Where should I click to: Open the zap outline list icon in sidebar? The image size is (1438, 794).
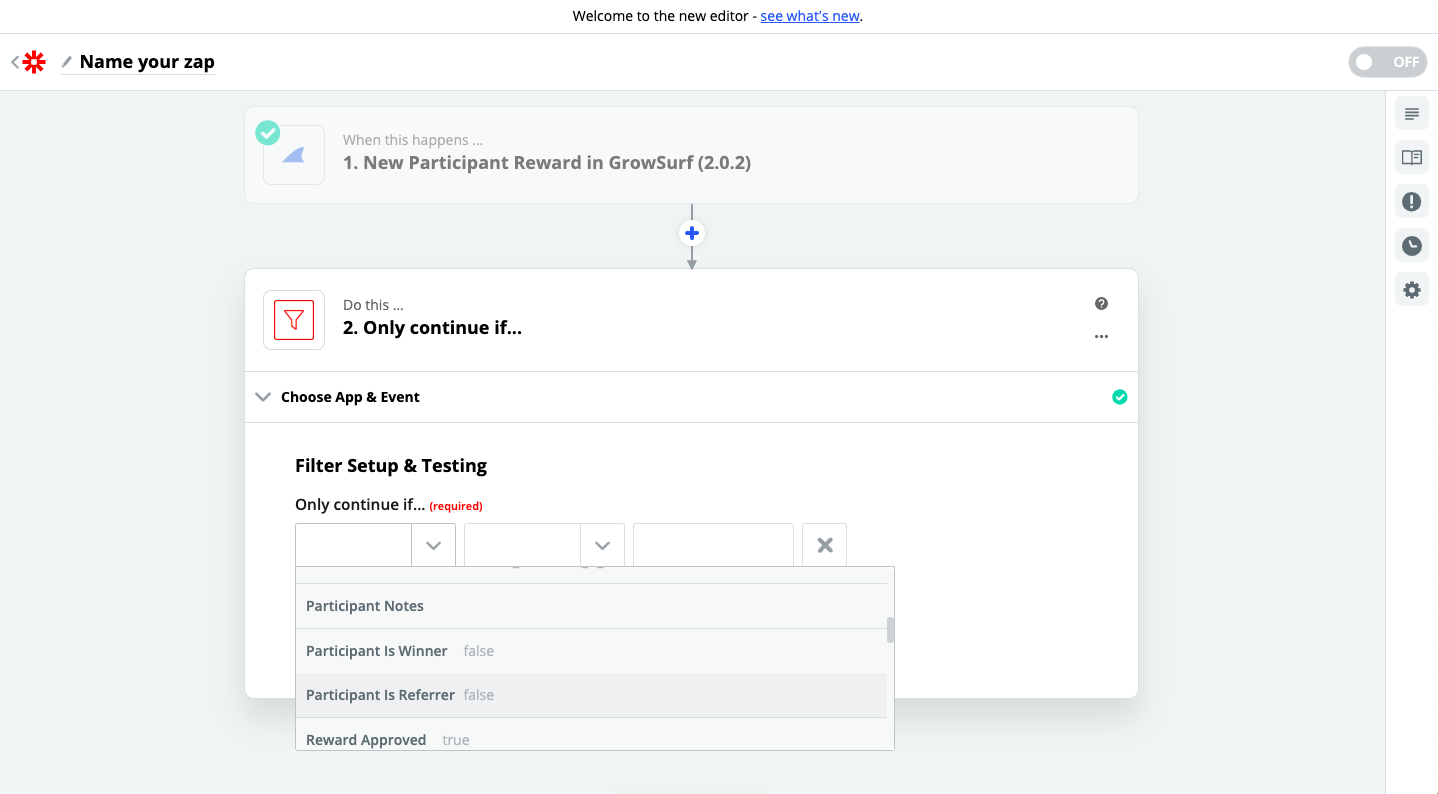(x=1412, y=114)
